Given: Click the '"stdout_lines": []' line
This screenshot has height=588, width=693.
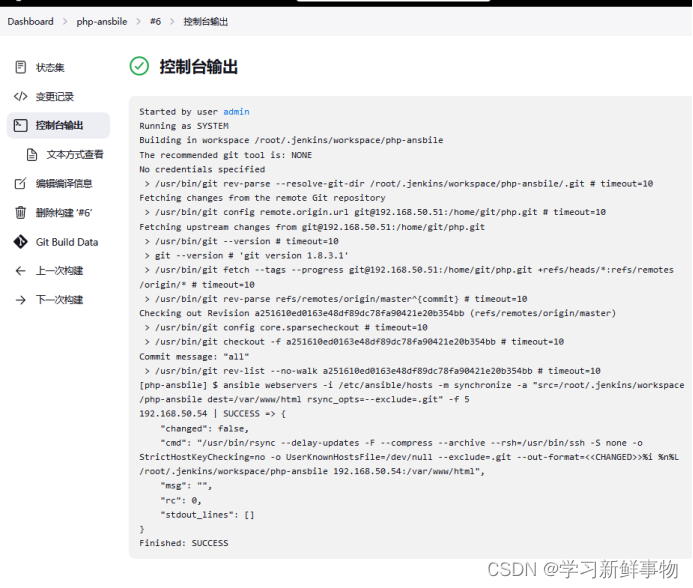Looking at the screenshot, I should point(207,515).
